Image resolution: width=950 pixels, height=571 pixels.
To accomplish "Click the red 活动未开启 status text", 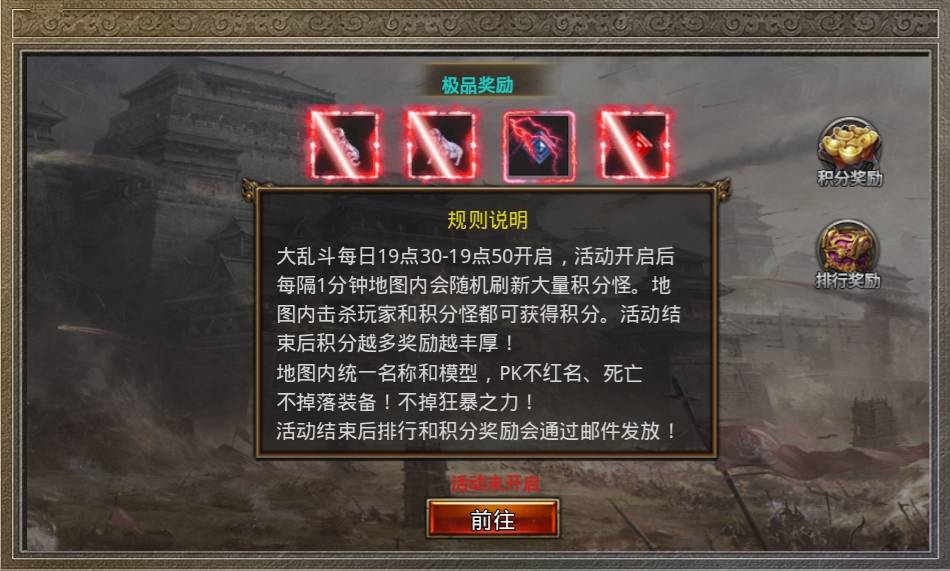I will click(x=494, y=483).
